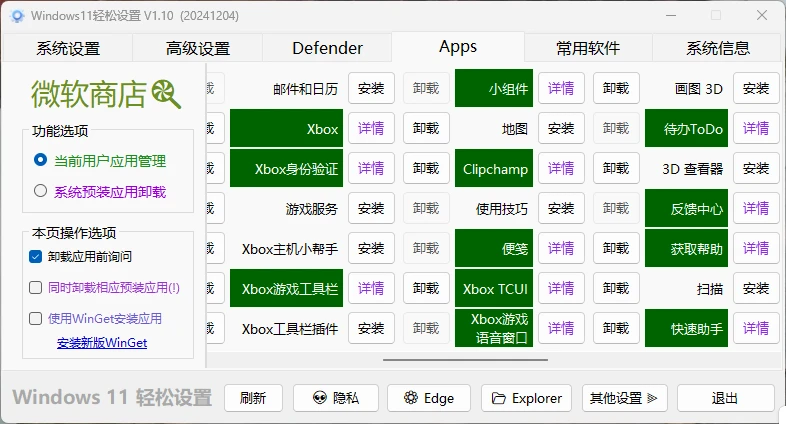Open details for 待办ToDo
This screenshot has width=786, height=424.
coord(756,128)
